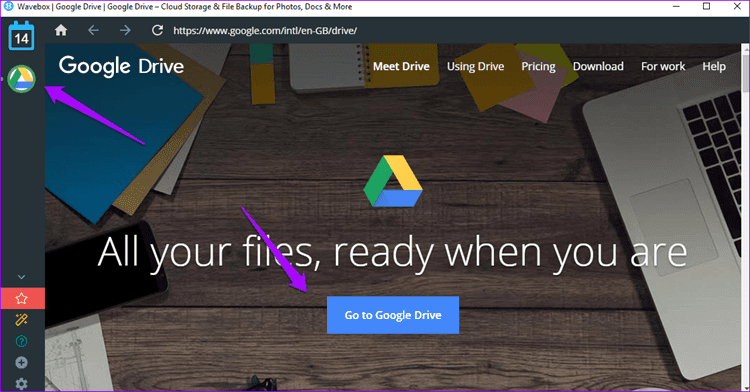The image size is (750, 392).
Task: Reload the current page
Action: point(157,31)
